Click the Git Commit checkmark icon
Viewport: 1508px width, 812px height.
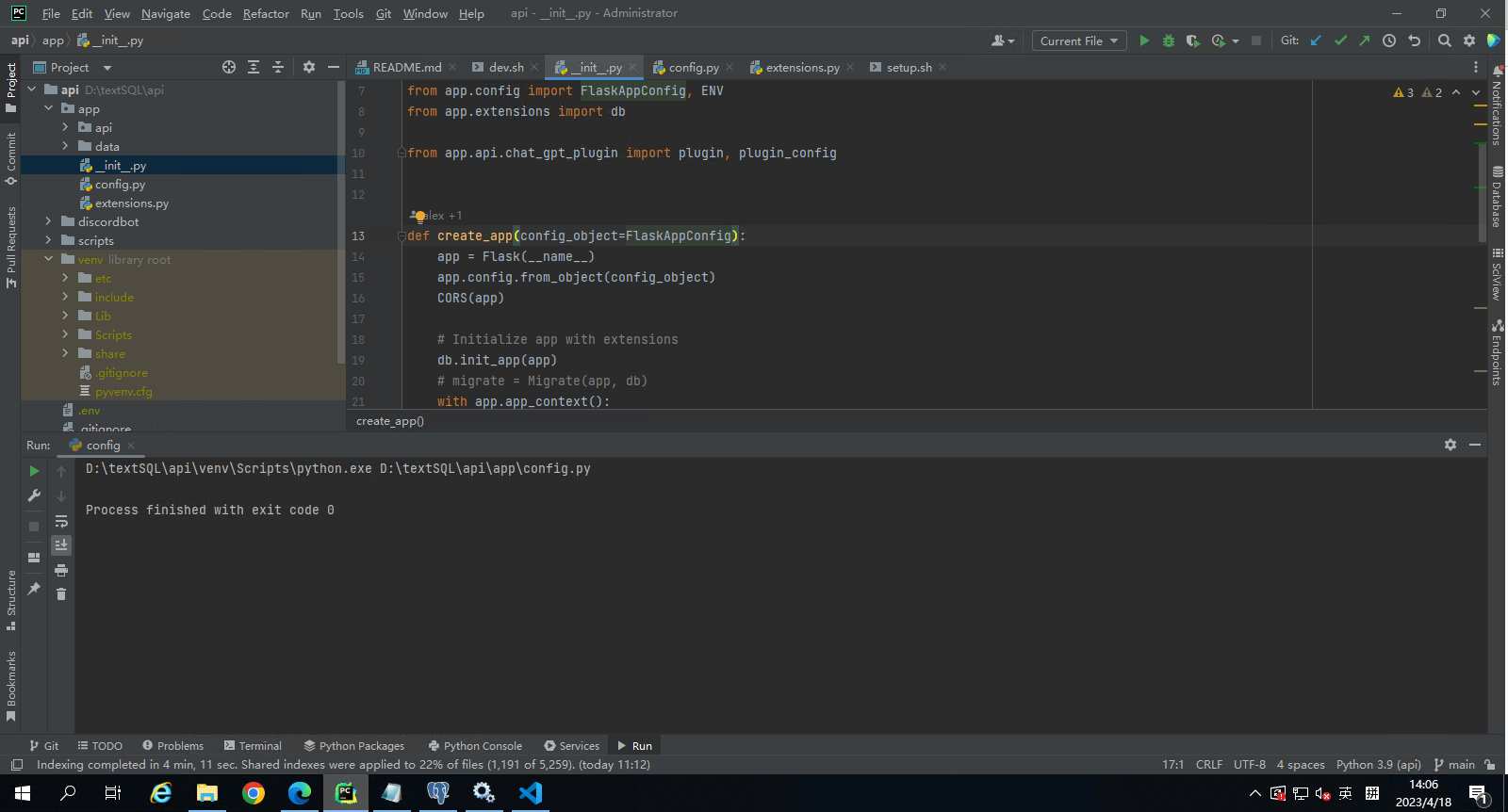click(x=1340, y=41)
